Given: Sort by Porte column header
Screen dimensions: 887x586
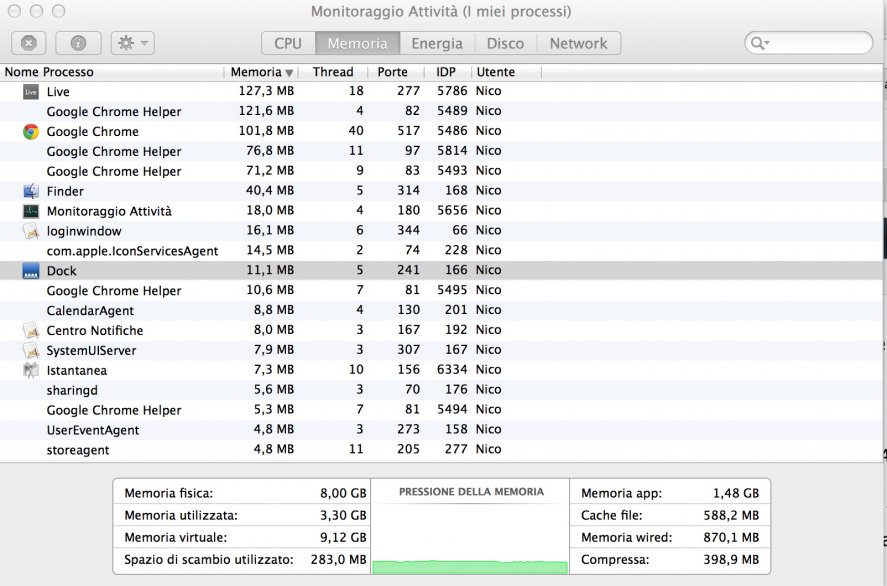Looking at the screenshot, I should 393,72.
